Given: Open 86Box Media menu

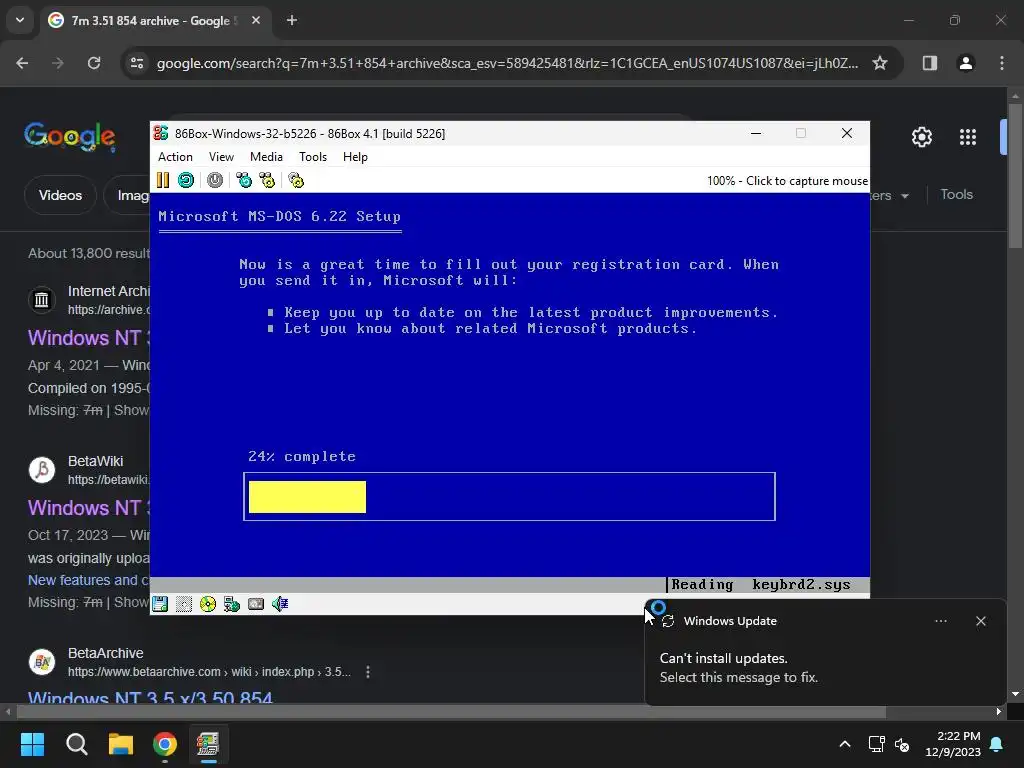Looking at the screenshot, I should pos(266,157).
